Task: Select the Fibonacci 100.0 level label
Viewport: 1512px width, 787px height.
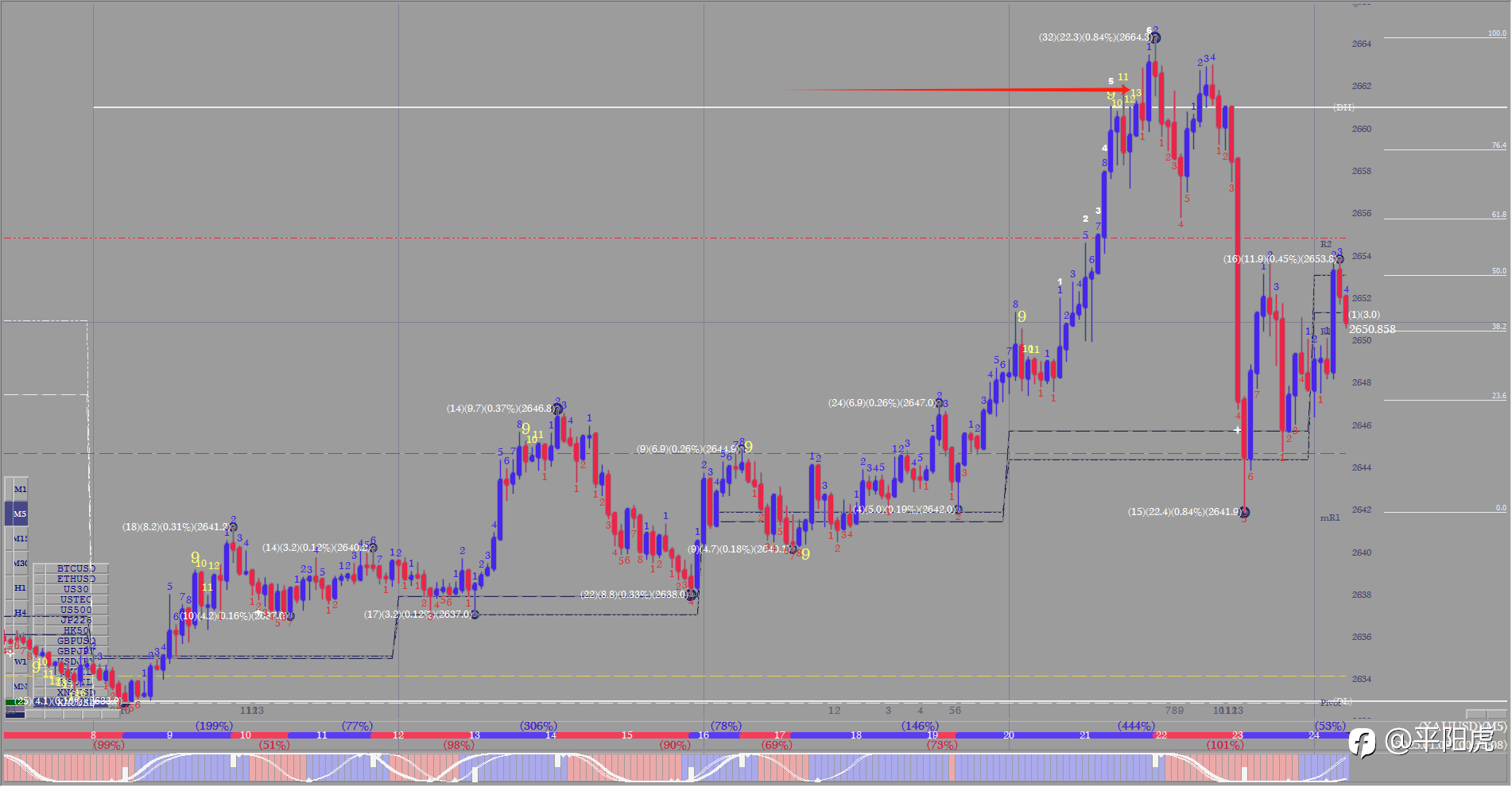Action: tap(1497, 33)
